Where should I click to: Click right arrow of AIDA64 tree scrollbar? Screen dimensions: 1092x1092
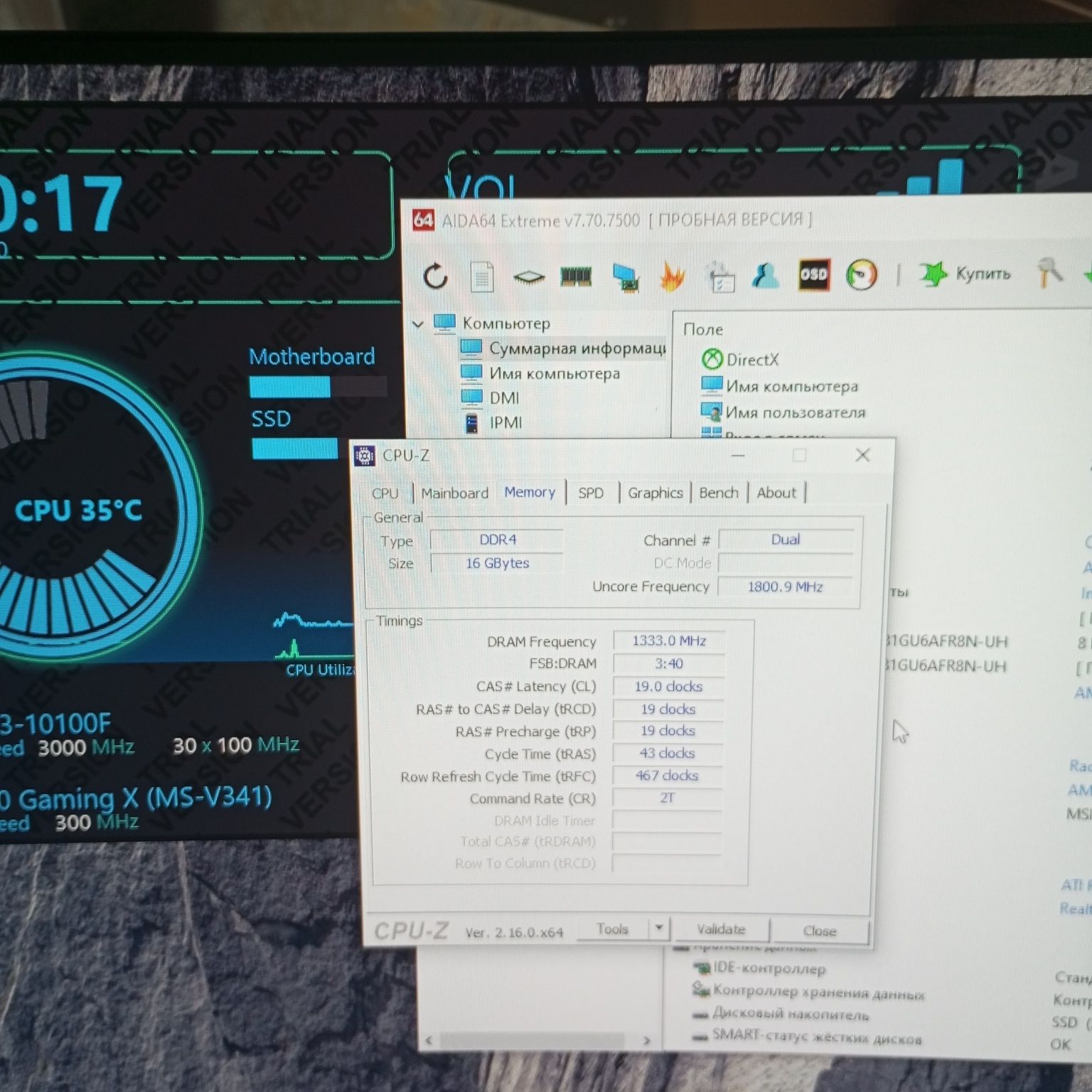pos(646,1041)
